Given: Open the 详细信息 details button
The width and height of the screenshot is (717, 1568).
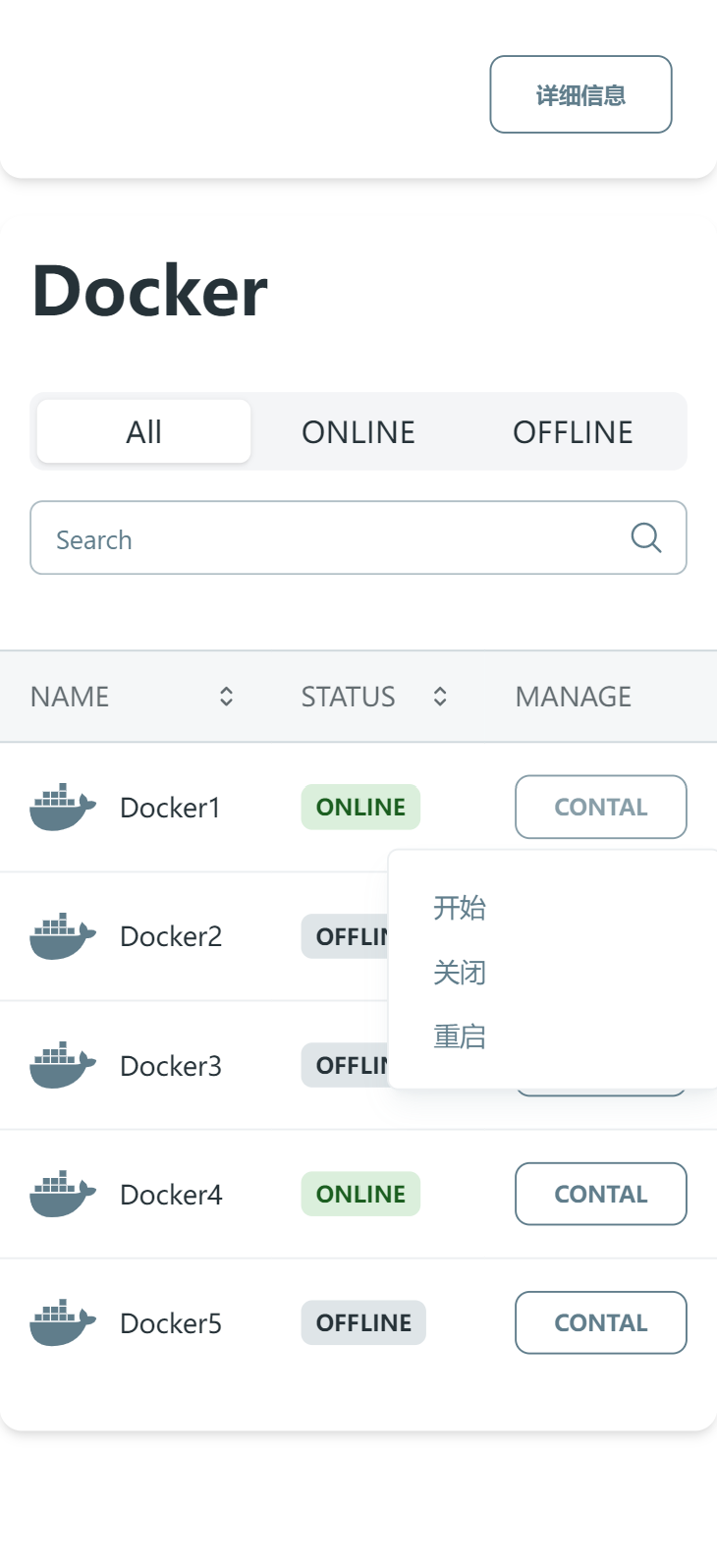Looking at the screenshot, I should 580,94.
